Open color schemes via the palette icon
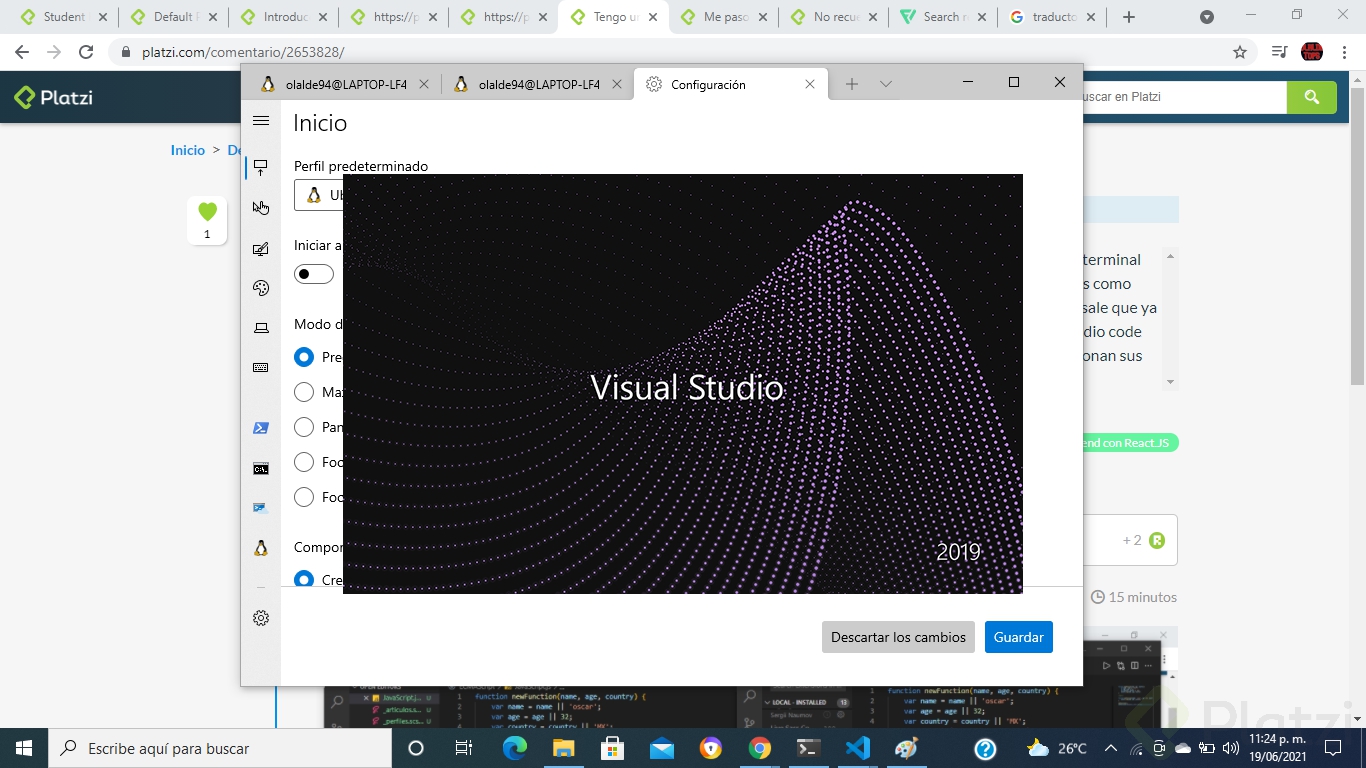 261,288
